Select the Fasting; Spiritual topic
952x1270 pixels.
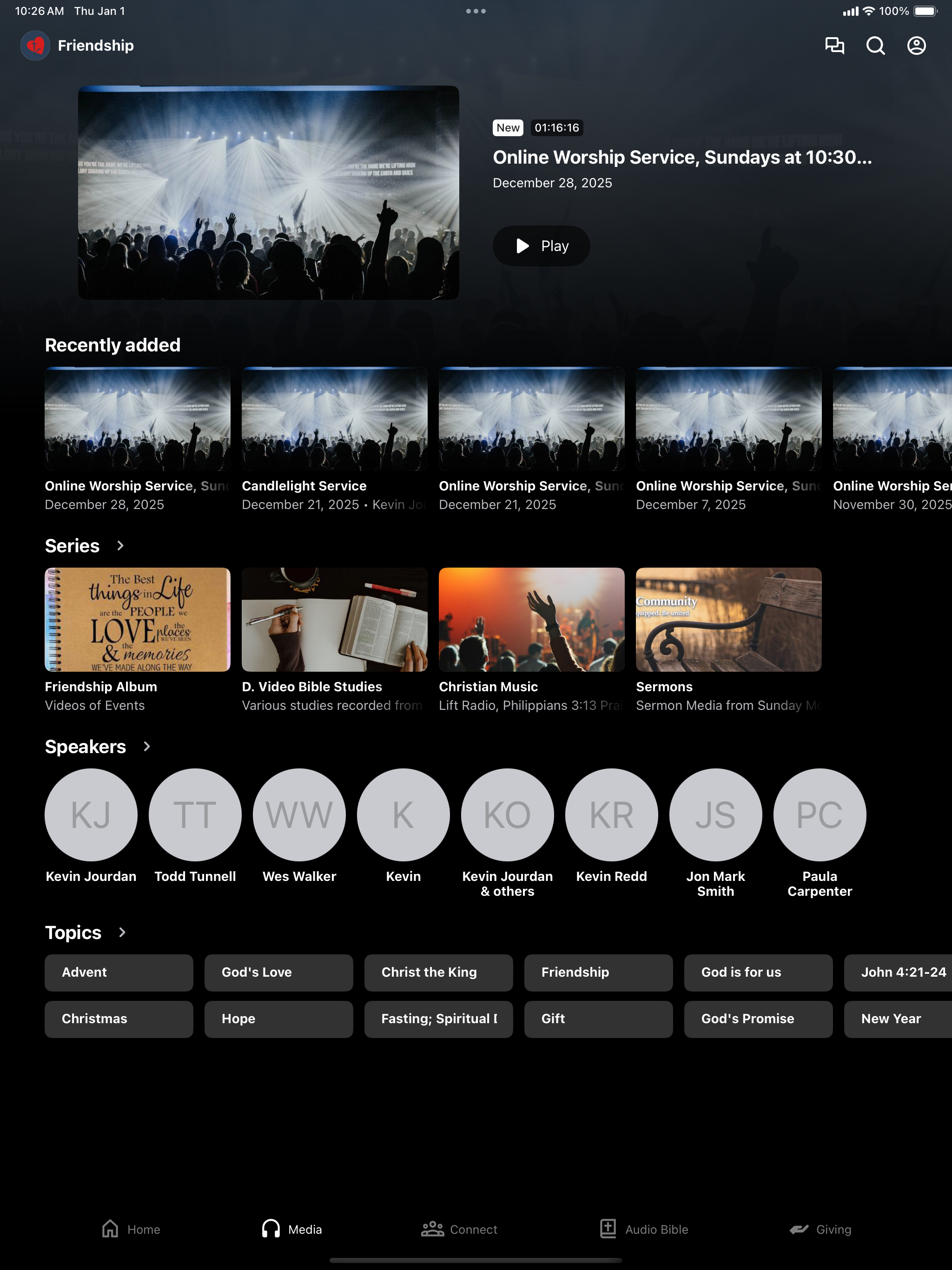pos(438,1019)
